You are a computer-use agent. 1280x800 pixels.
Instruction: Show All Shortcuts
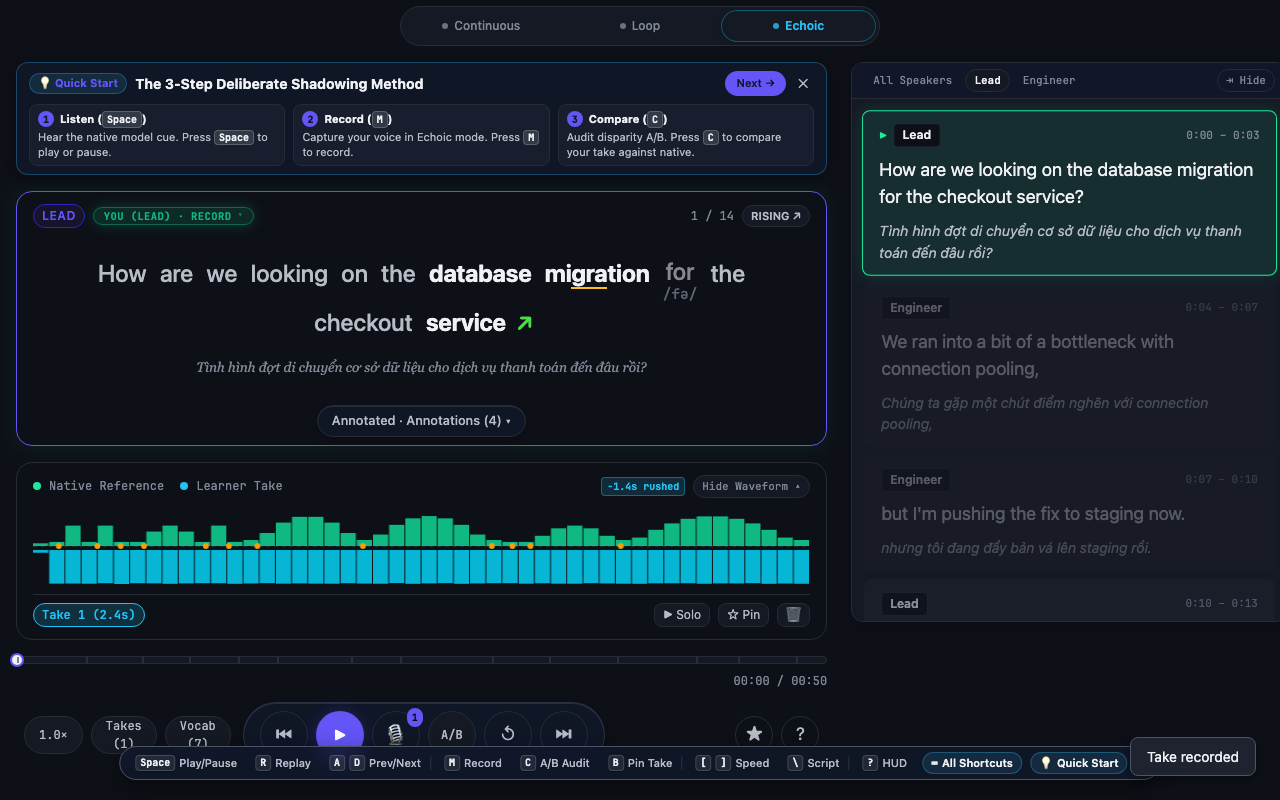[972, 763]
